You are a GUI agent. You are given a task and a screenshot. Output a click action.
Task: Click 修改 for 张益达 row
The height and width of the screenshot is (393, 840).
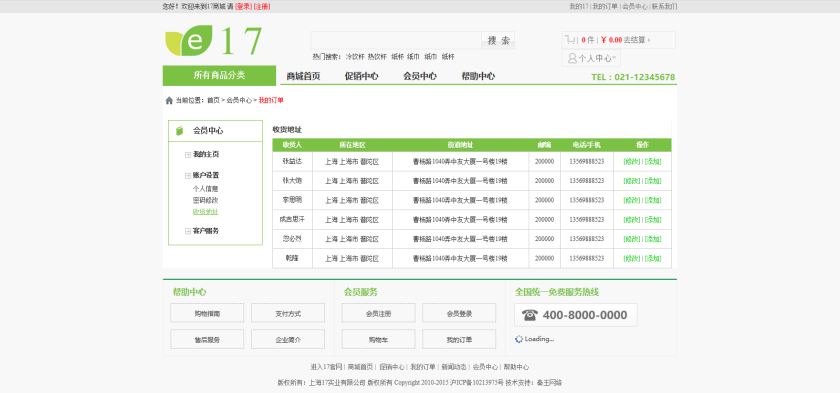click(x=632, y=162)
